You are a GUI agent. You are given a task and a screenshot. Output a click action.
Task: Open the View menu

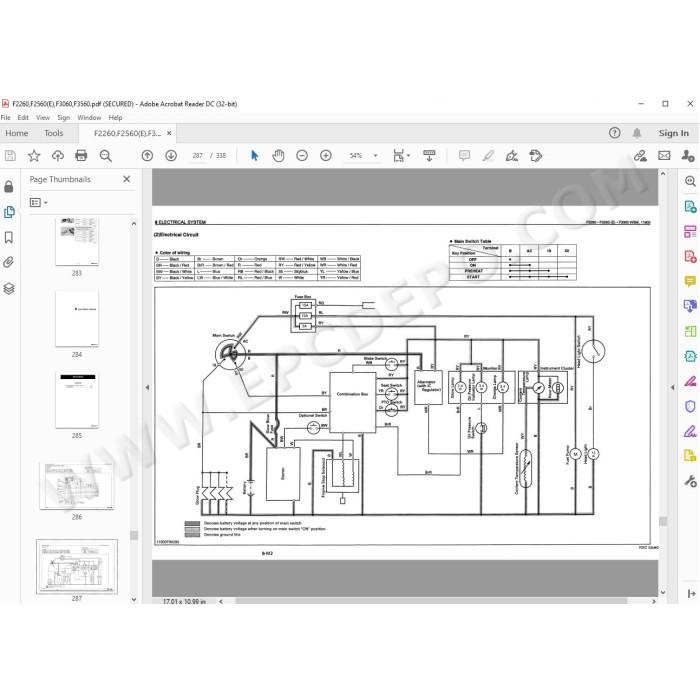click(x=43, y=118)
